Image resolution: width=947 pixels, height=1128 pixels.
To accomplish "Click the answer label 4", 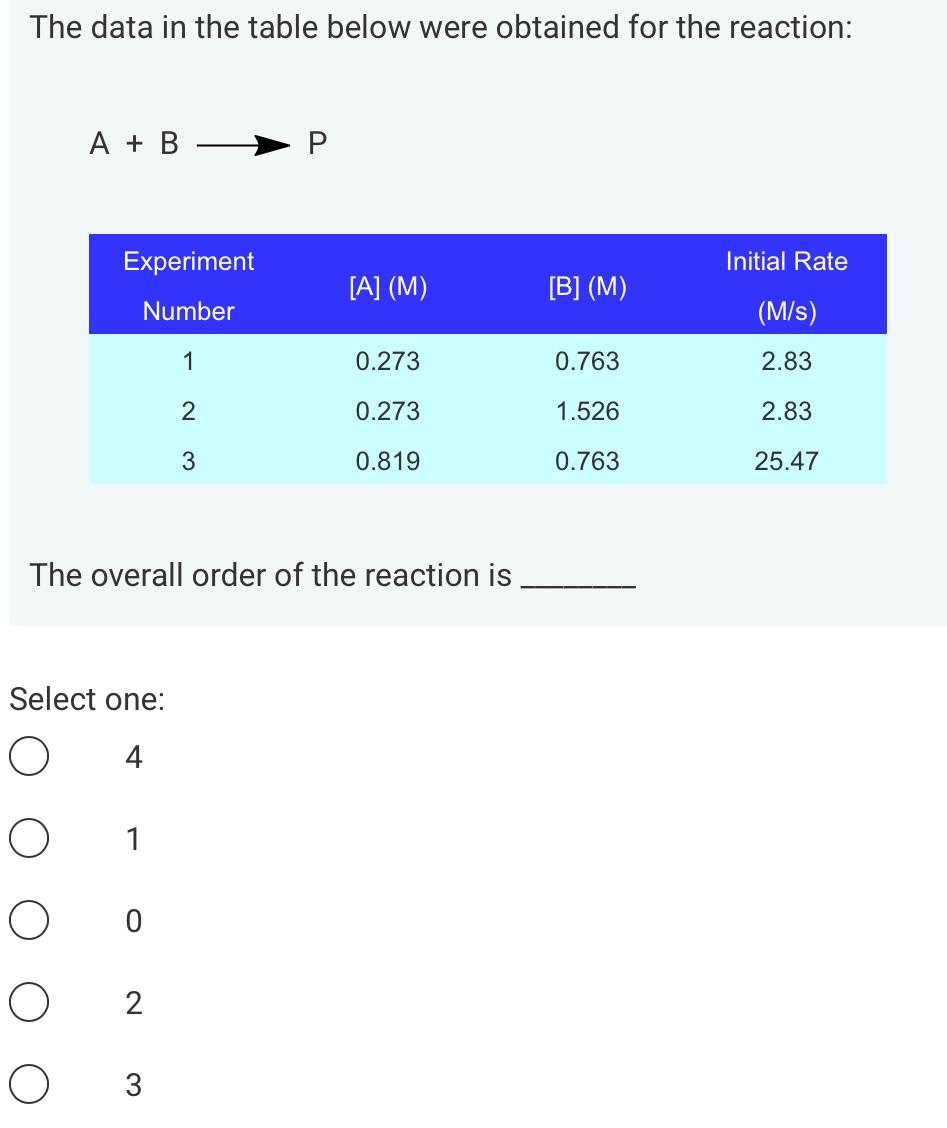I will [x=134, y=758].
